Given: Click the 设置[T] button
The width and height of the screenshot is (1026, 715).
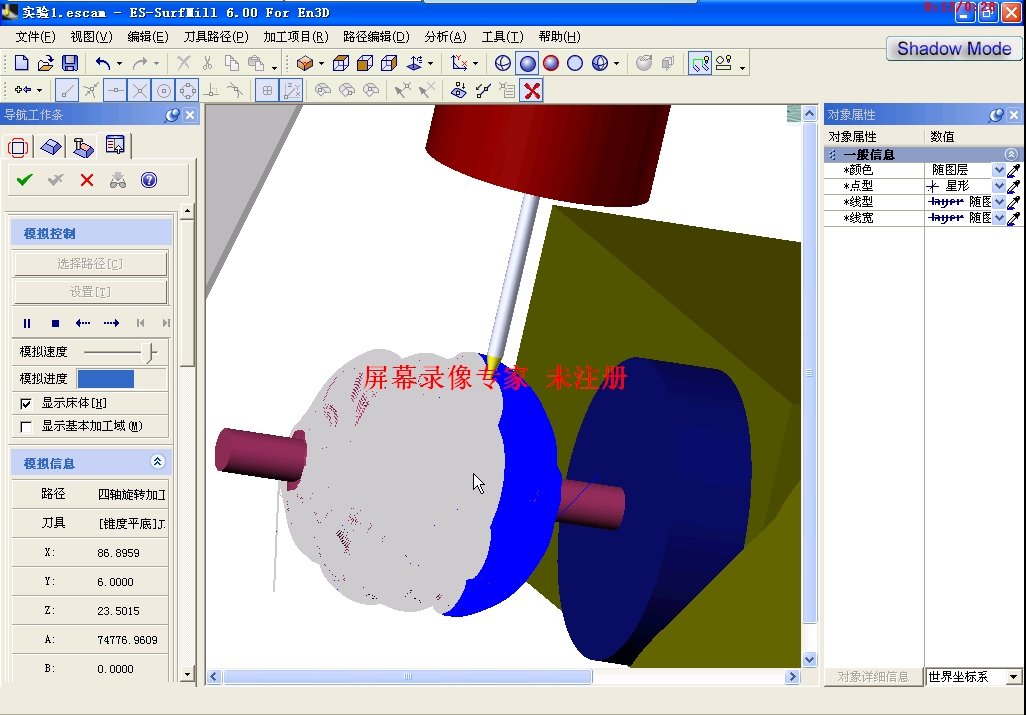Looking at the screenshot, I should click(90, 292).
